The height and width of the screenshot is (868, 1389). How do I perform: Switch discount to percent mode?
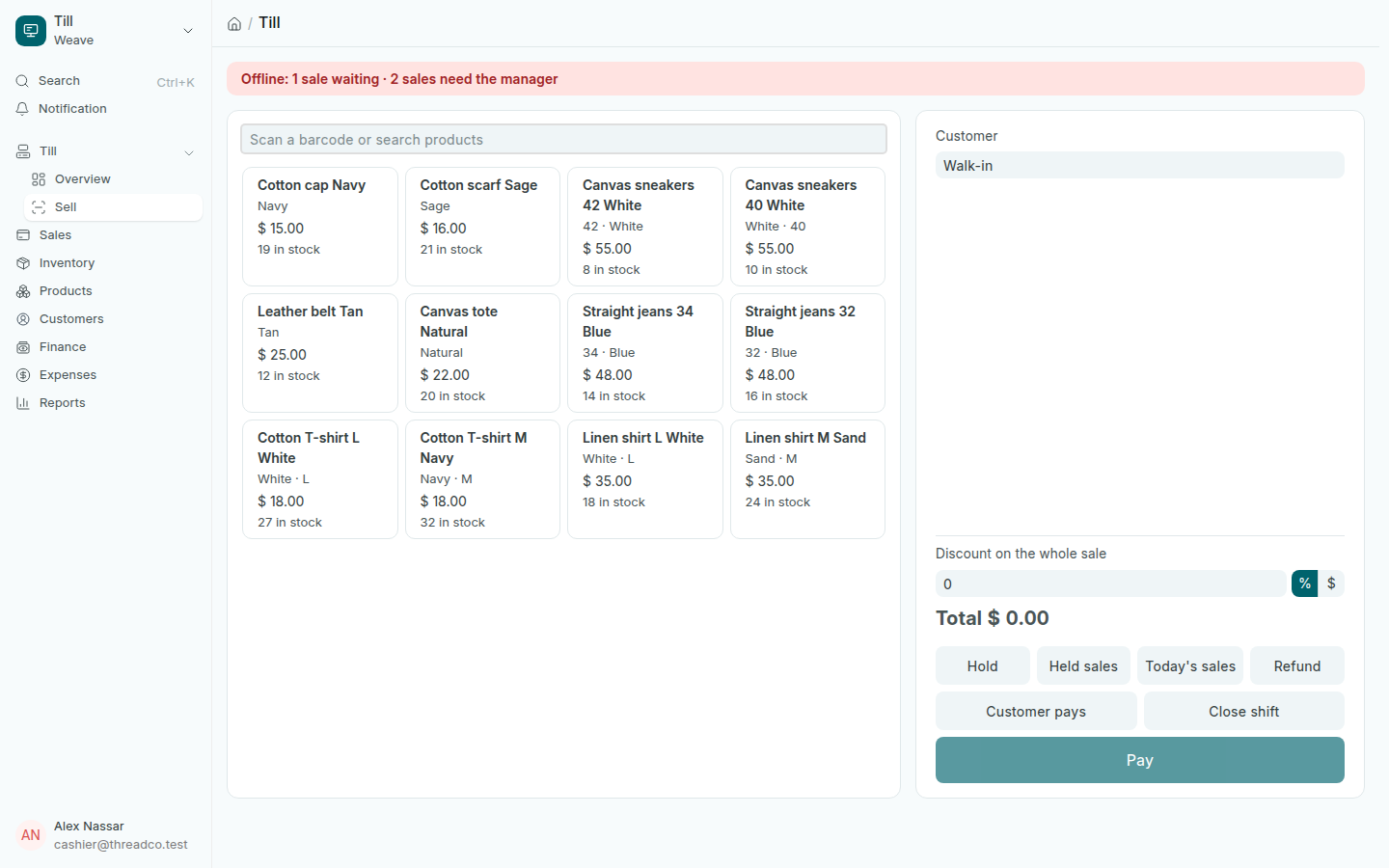pos(1304,583)
